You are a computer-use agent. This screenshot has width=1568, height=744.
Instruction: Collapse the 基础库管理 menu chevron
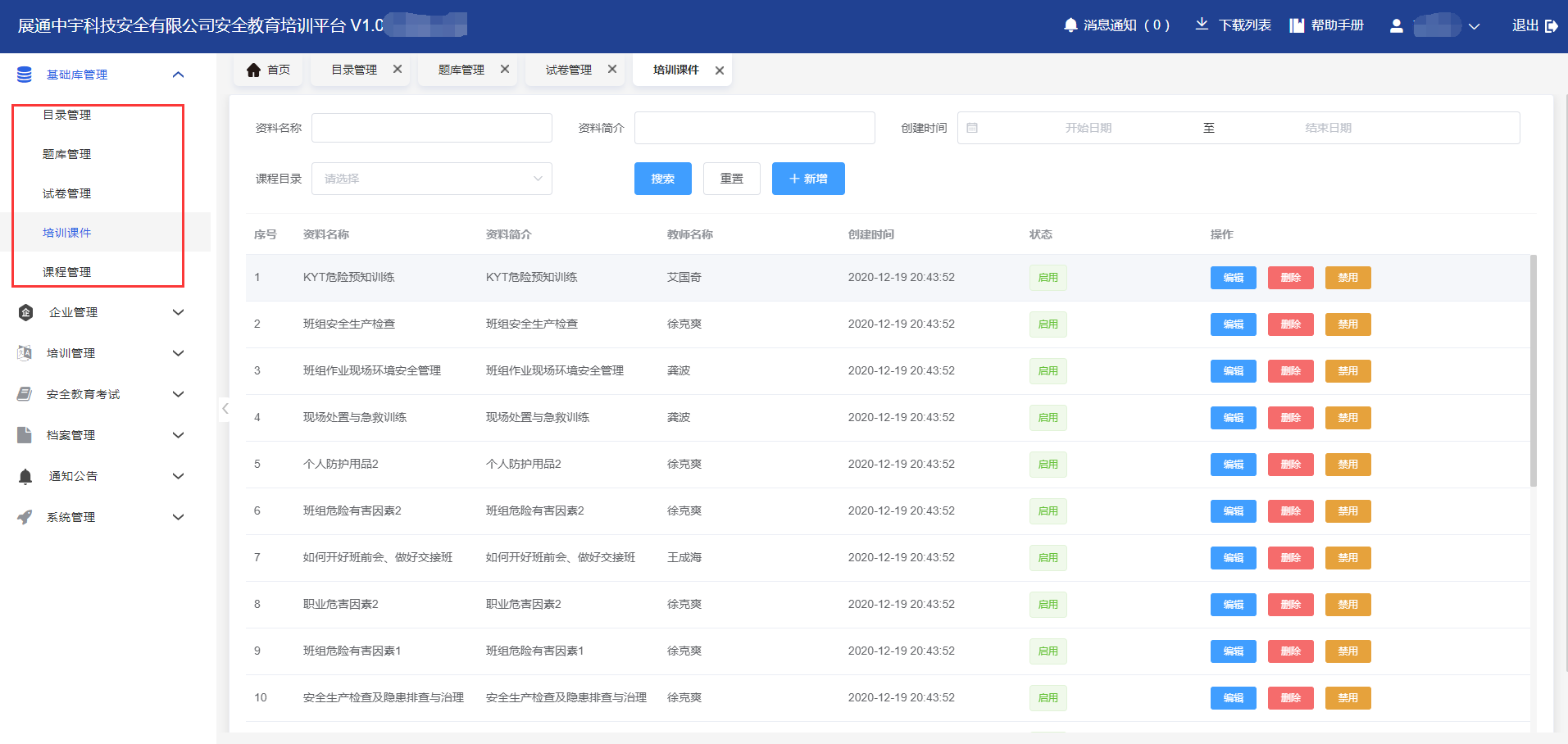[x=178, y=75]
